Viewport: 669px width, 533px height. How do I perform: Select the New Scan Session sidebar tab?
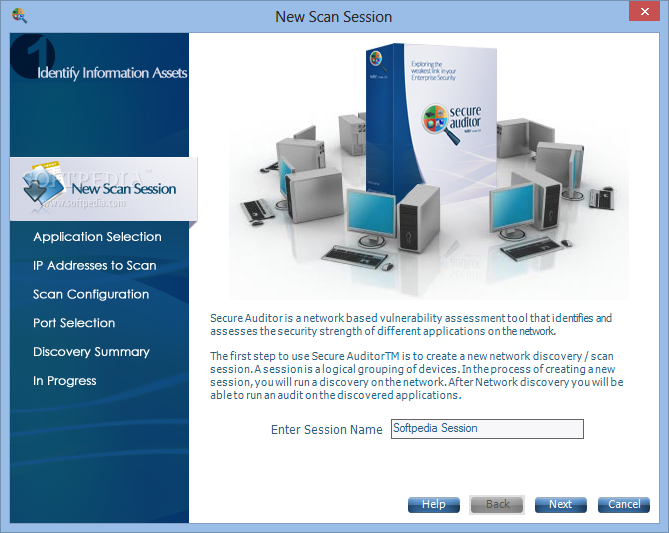[x=104, y=189]
